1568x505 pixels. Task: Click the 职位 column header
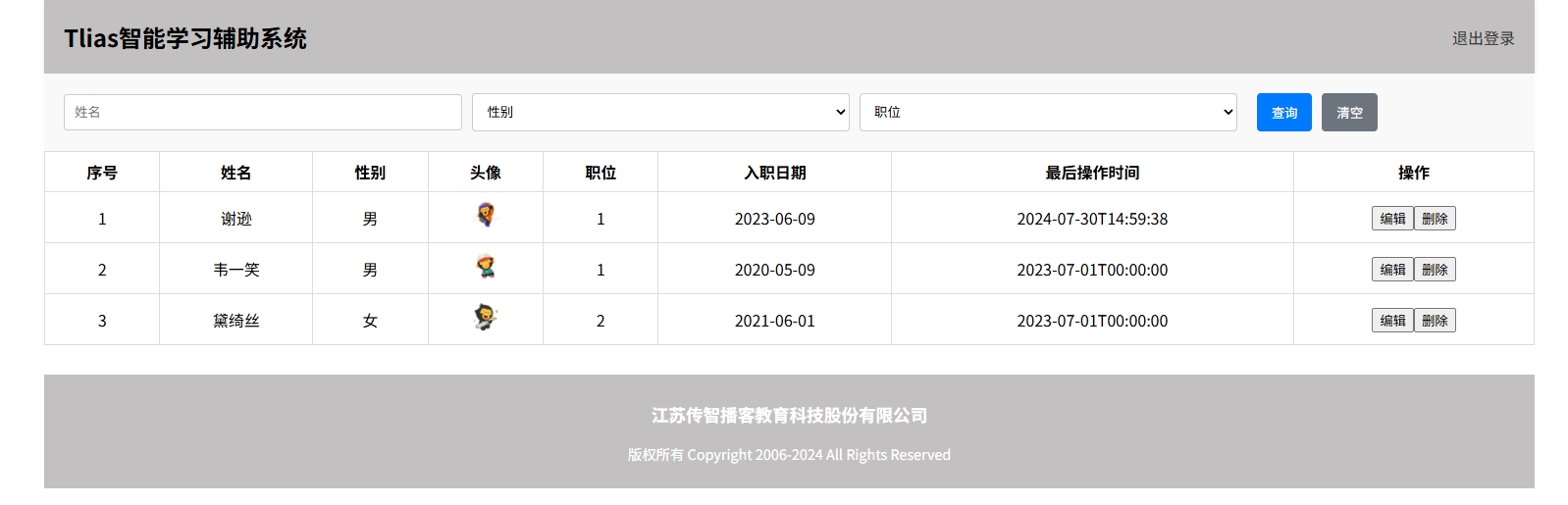601,173
